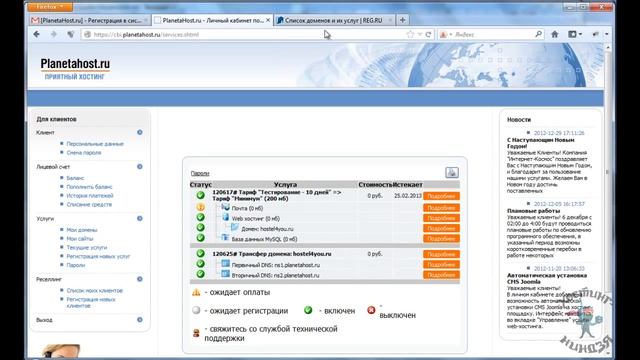Click the search magnifier icon in the Yandex box
Image resolution: width=640 pixels, height=360 pixels.
point(538,35)
